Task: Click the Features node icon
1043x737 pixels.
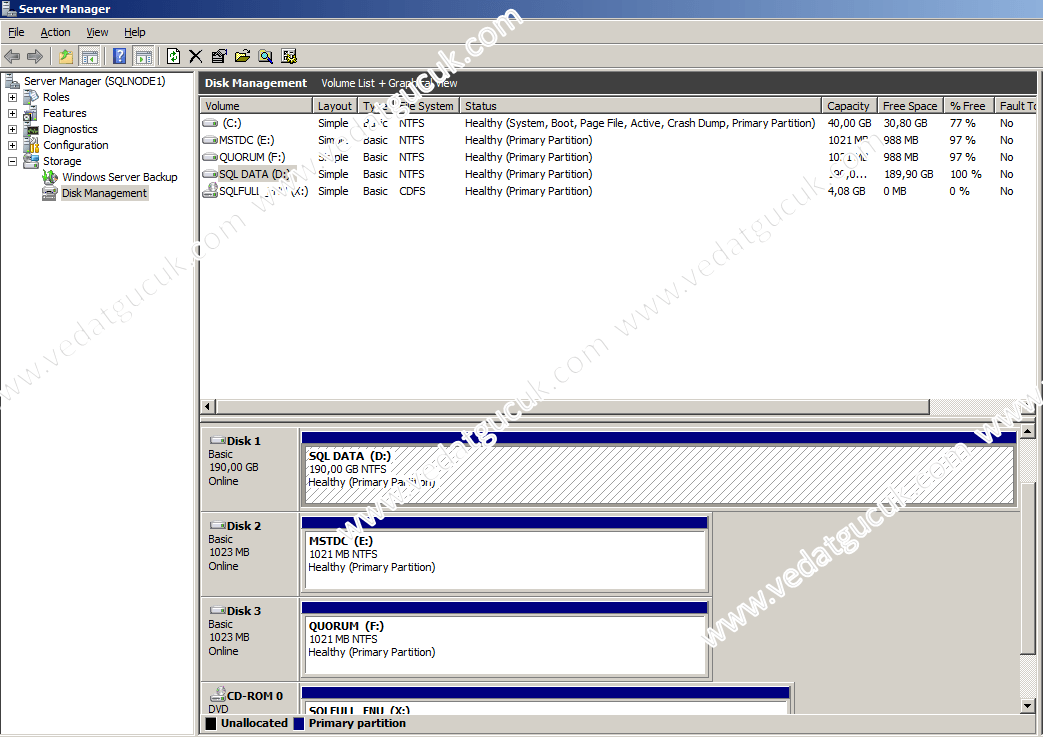Action: 31,113
